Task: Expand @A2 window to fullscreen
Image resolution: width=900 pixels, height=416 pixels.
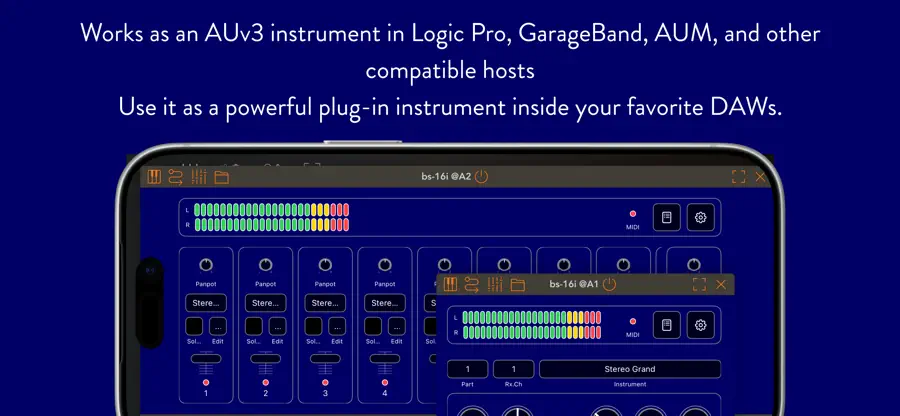Action: (739, 177)
